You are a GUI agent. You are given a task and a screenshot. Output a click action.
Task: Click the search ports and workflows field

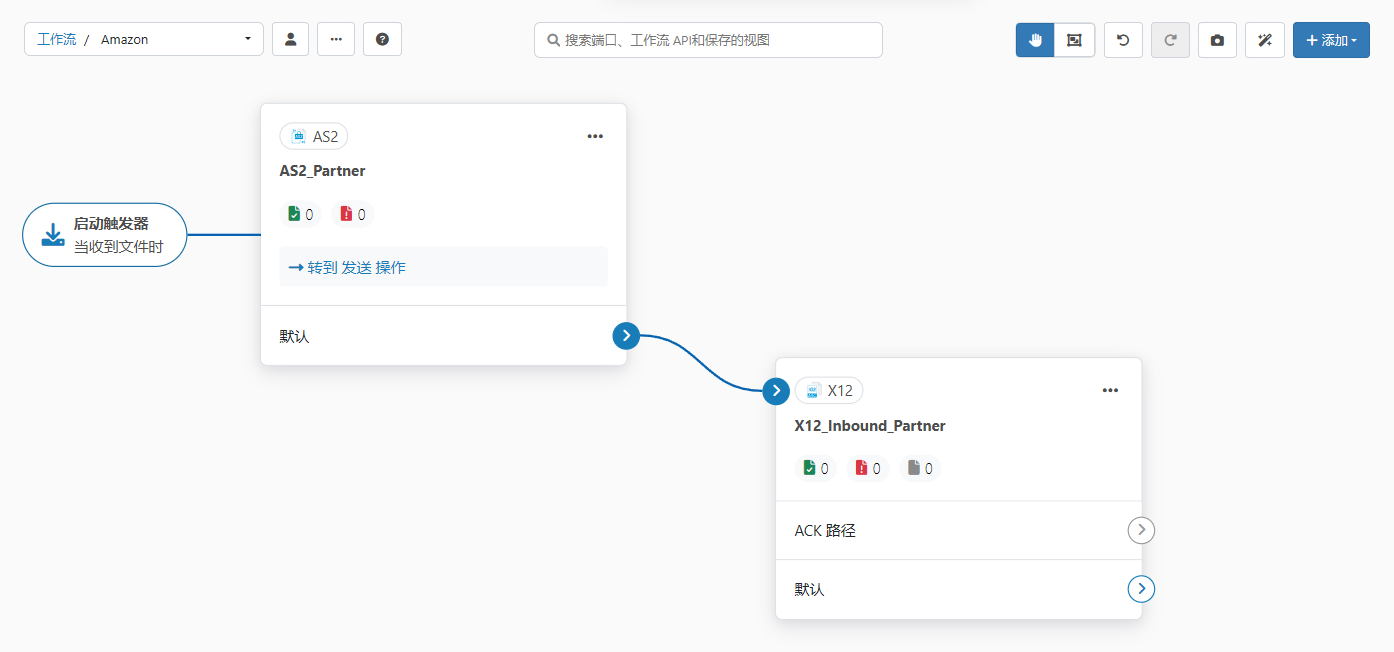708,40
